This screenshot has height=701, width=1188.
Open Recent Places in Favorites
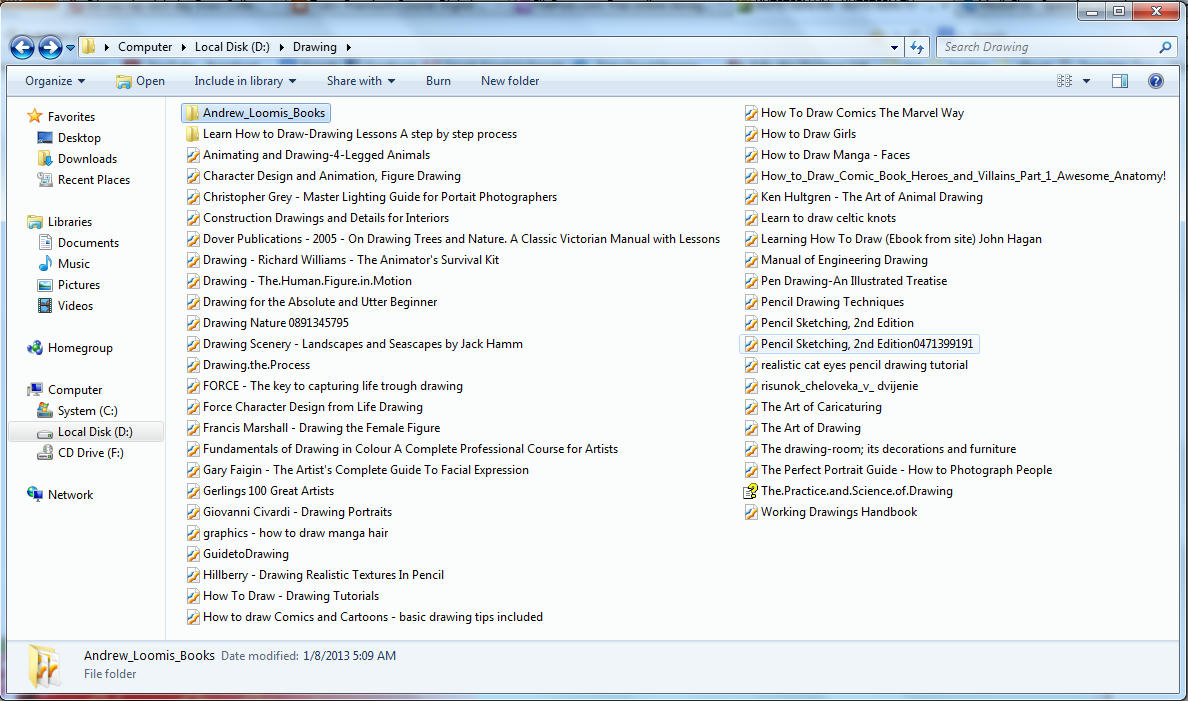tap(83, 180)
